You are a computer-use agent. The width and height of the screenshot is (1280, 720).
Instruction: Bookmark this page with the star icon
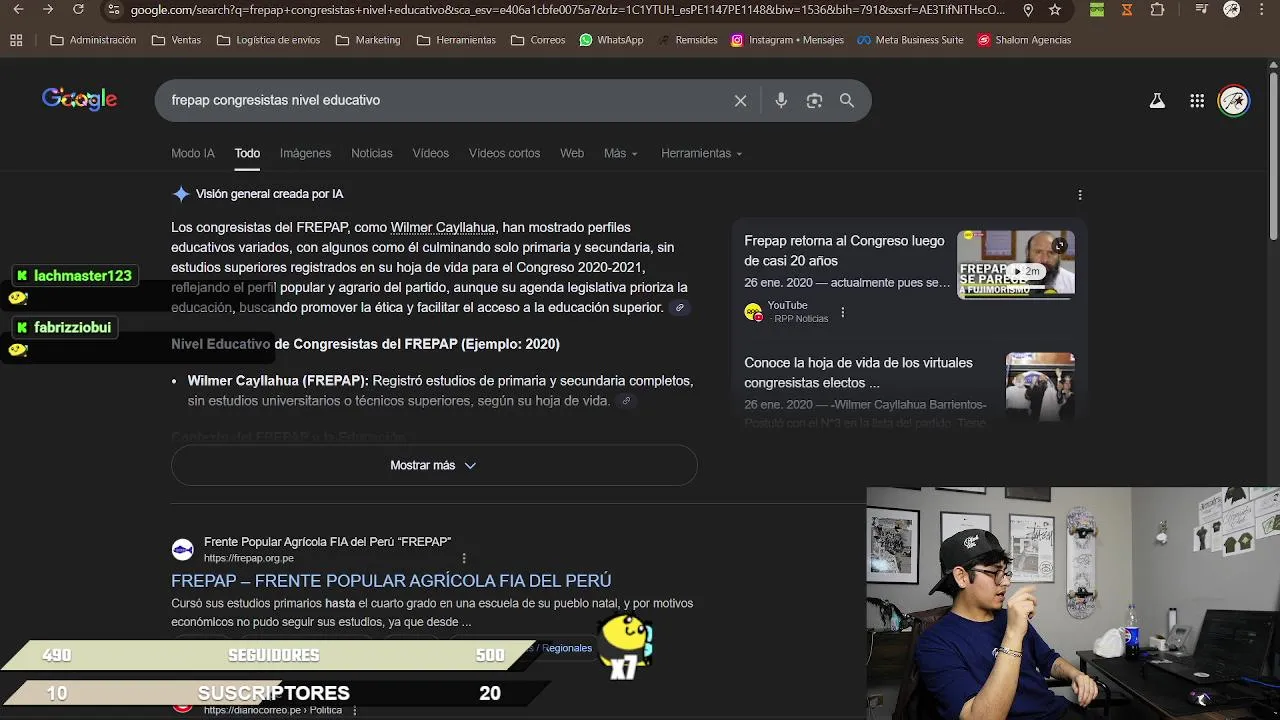[1055, 10]
